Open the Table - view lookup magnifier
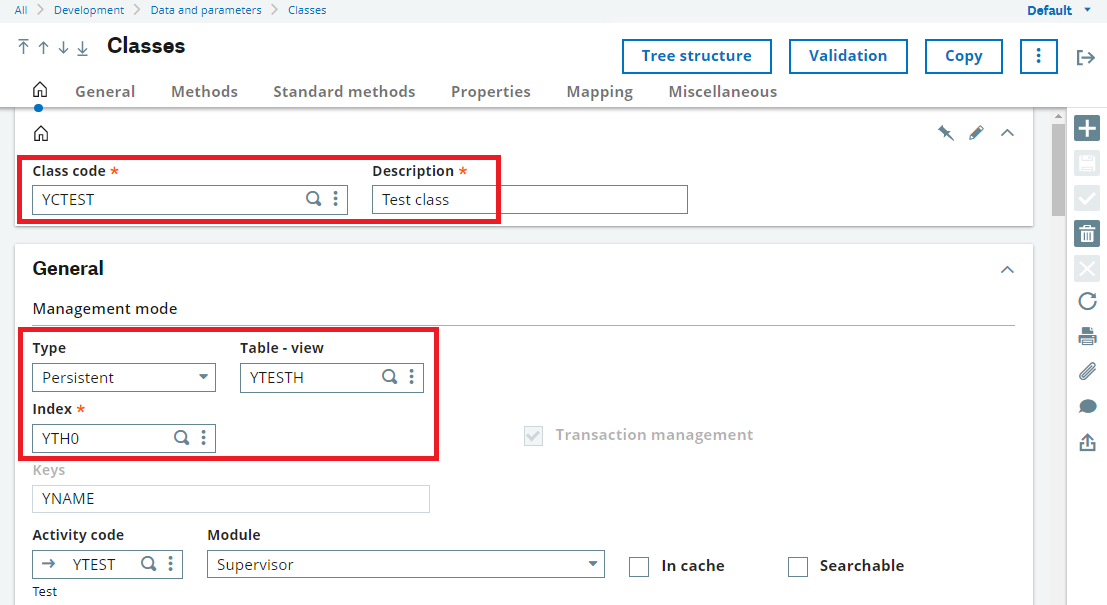1107x605 pixels. [389, 377]
